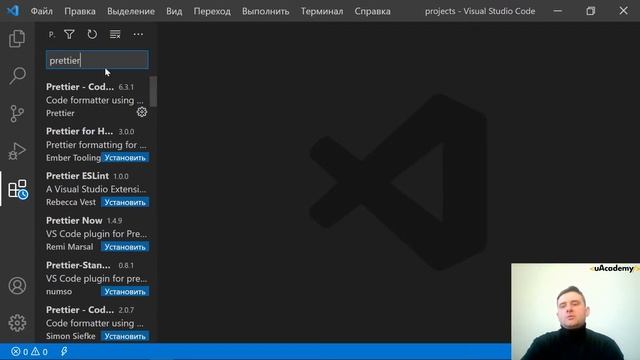Image resolution: width=640 pixels, height=360 pixels.
Task: Click the webcam video overlay thumbnail
Action: [576, 311]
